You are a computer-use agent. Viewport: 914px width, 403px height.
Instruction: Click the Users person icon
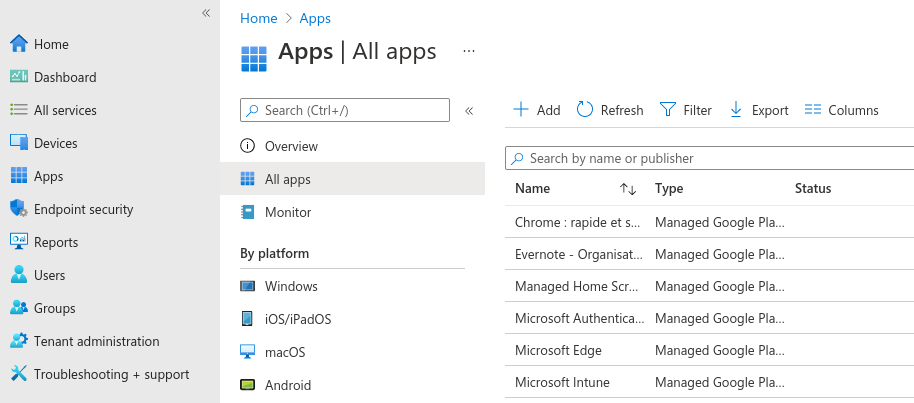(x=19, y=274)
